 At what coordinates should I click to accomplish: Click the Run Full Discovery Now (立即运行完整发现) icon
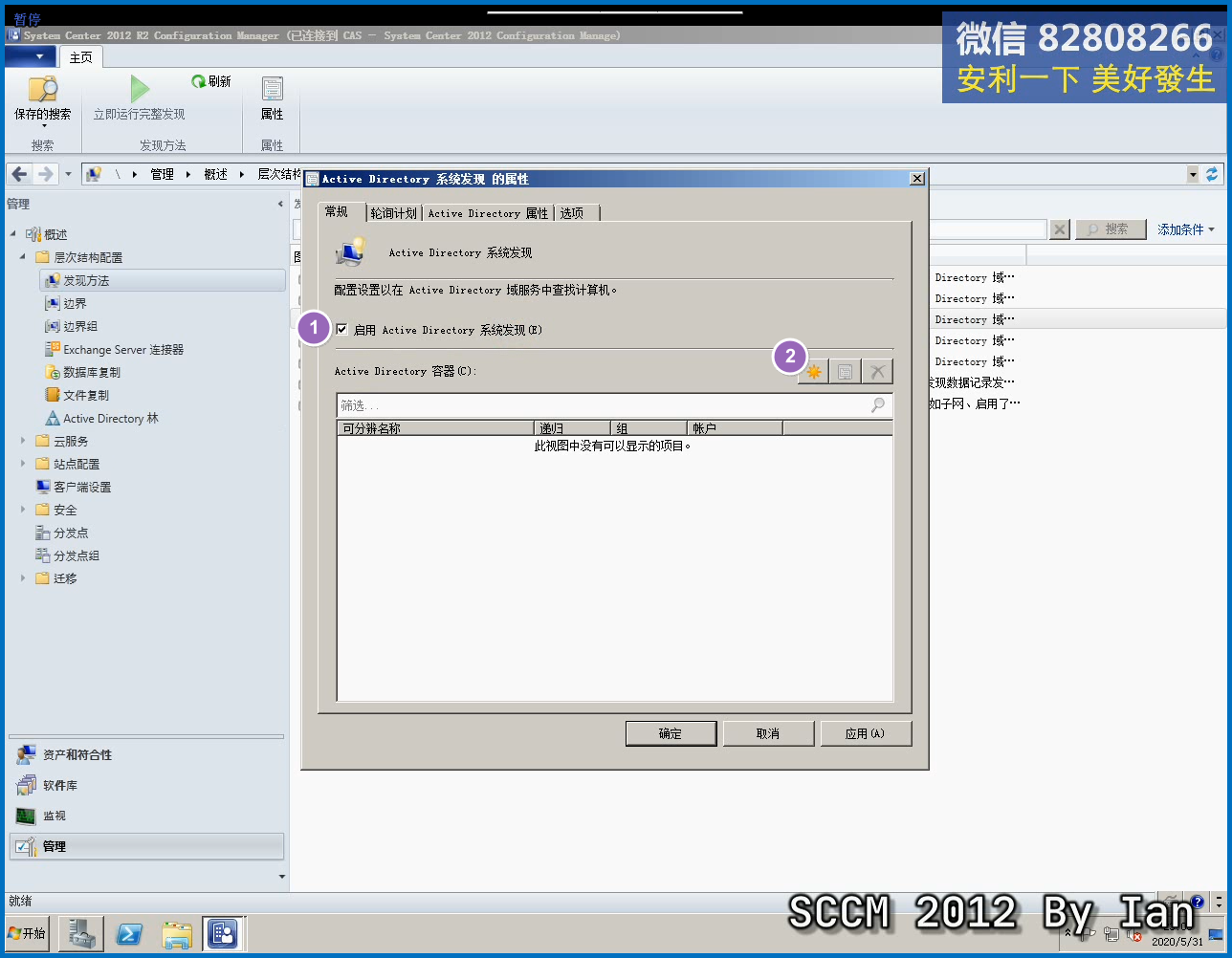click(140, 89)
